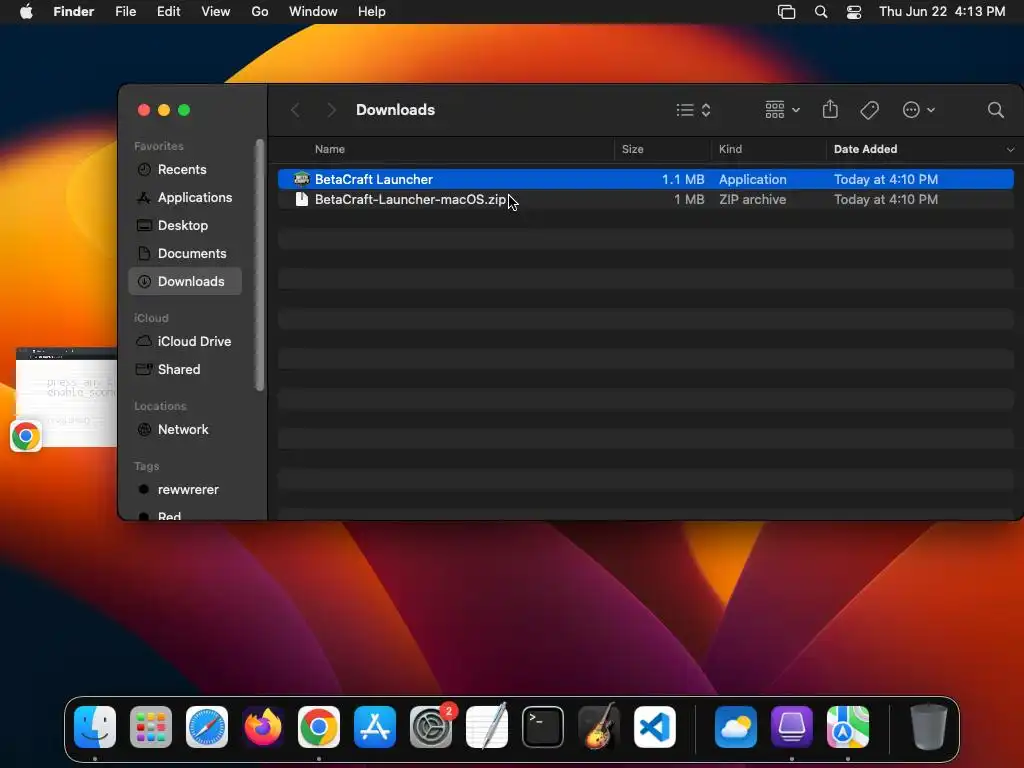Open iCloud Drive in the sidebar

pos(185,342)
